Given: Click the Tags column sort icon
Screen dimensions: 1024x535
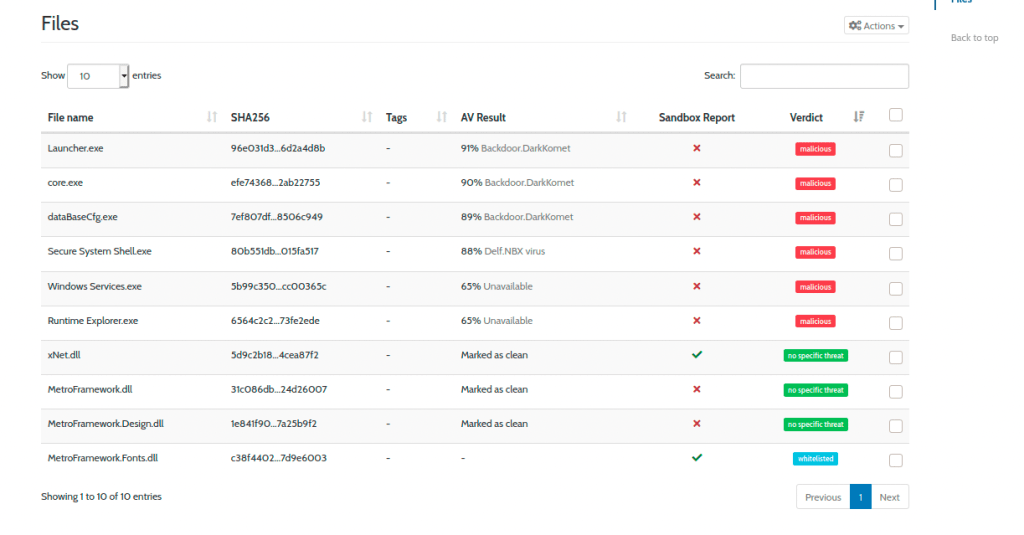Looking at the screenshot, I should tap(442, 117).
